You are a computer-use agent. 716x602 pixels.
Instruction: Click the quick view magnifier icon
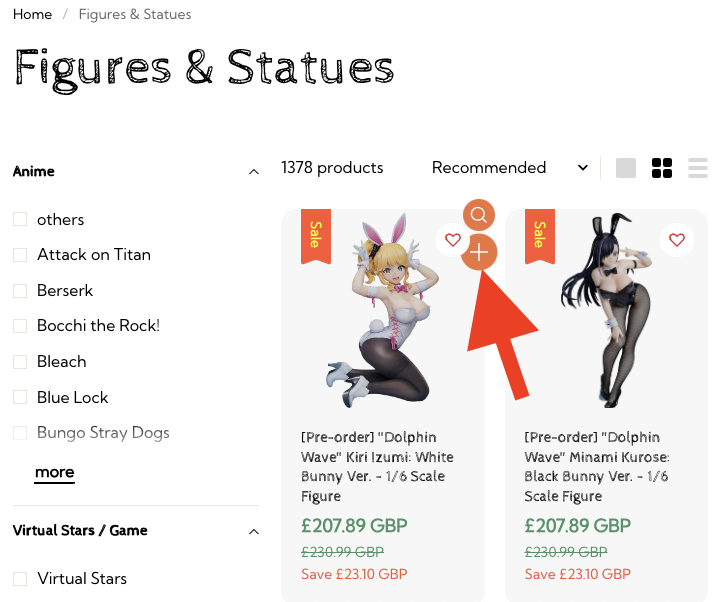pyautogui.click(x=479, y=214)
